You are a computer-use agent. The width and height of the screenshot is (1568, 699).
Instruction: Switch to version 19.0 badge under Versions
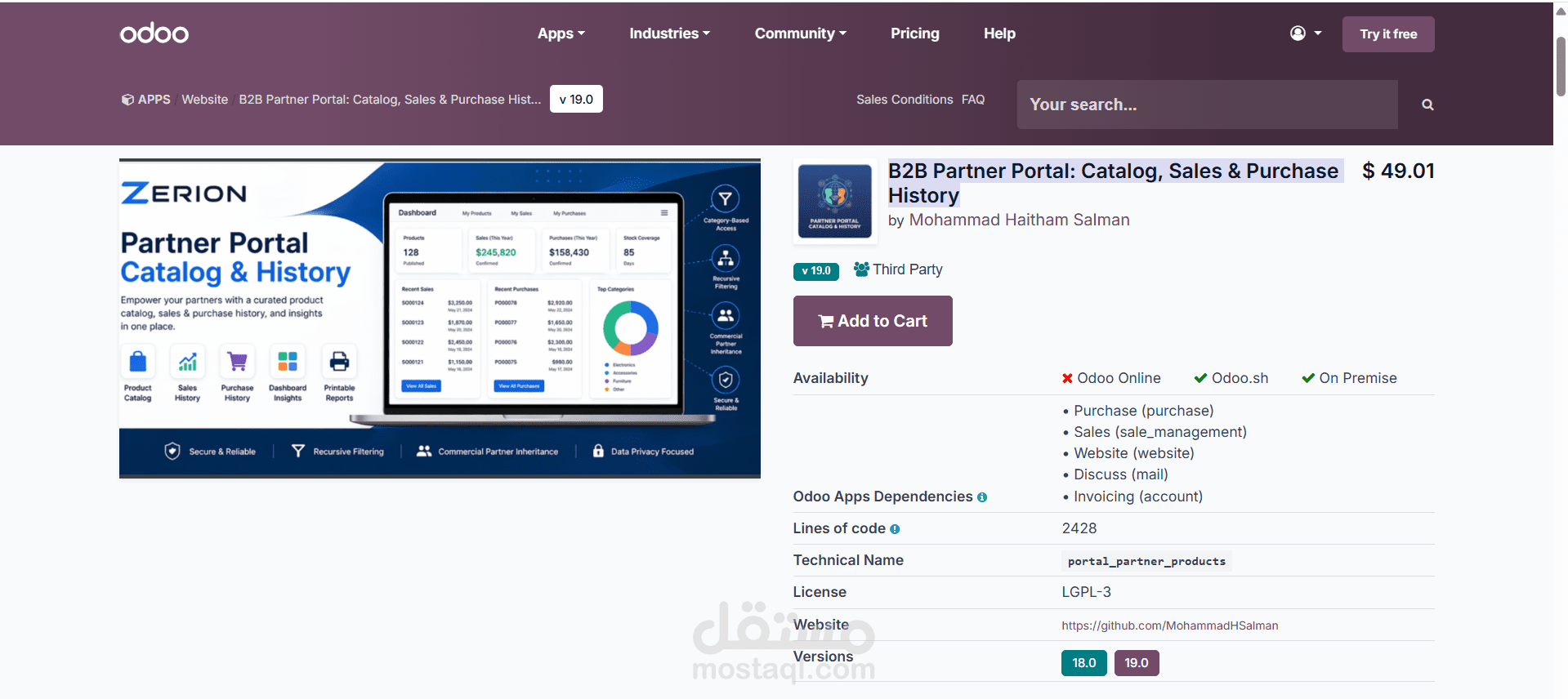pos(1137,663)
